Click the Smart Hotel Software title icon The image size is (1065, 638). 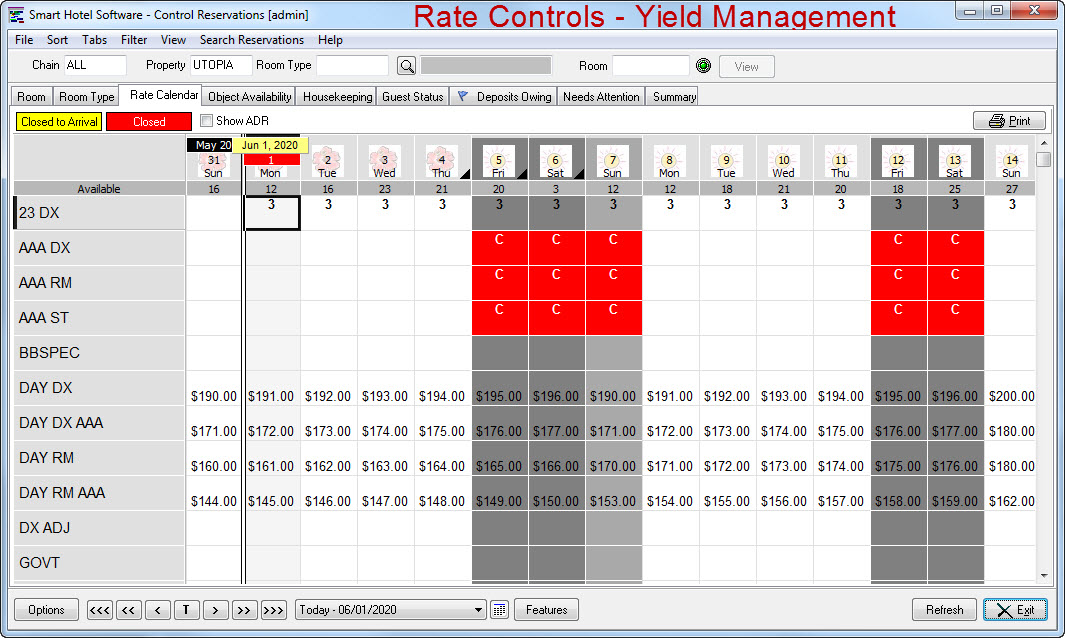click(16, 14)
